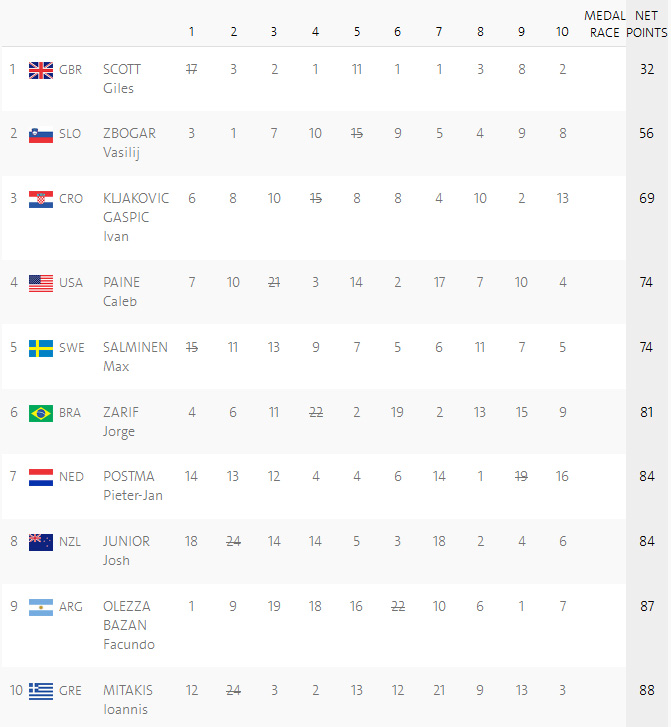Click ZARIF Jorge name
Image resolution: width=671 pixels, height=727 pixels.
120,421
